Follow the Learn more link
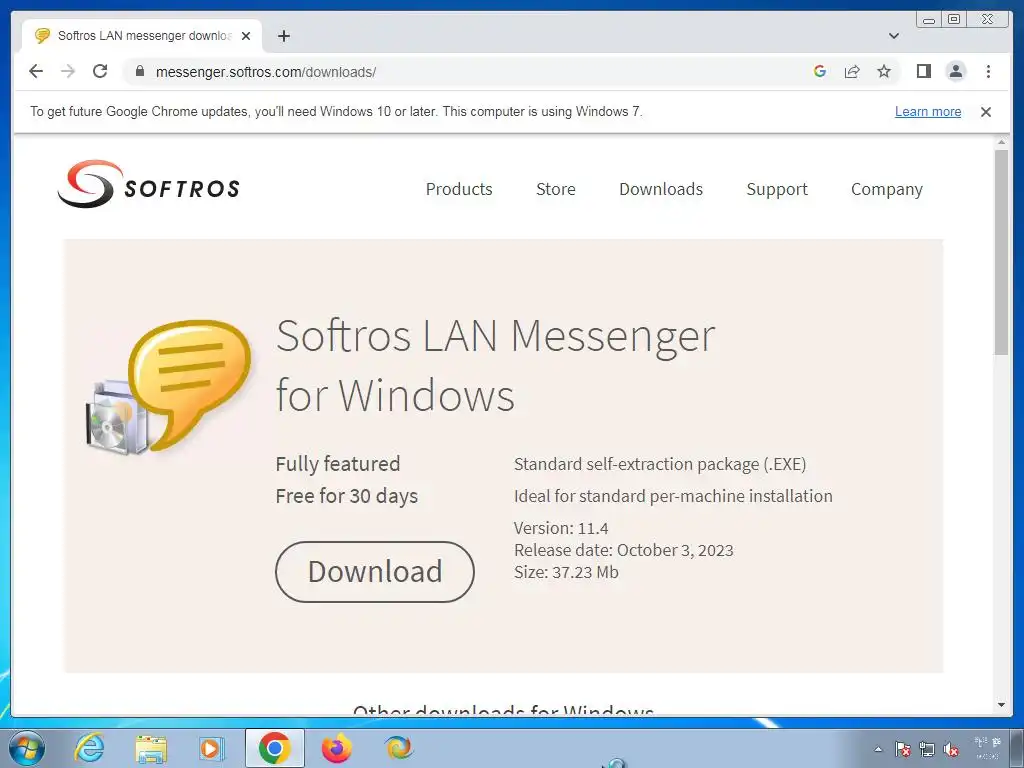Screen dimensions: 1024x768 (928, 112)
